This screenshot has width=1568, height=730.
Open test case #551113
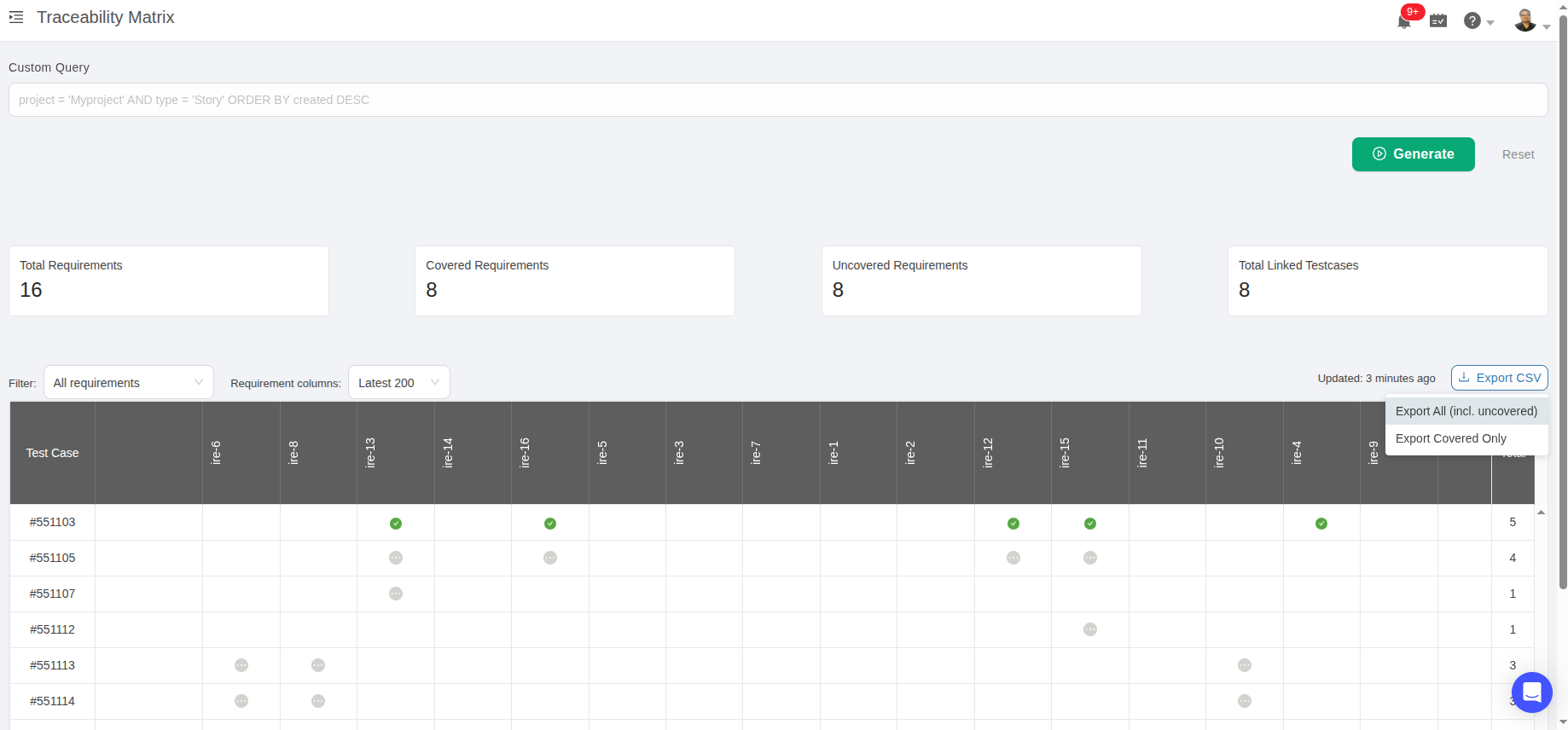(x=52, y=665)
